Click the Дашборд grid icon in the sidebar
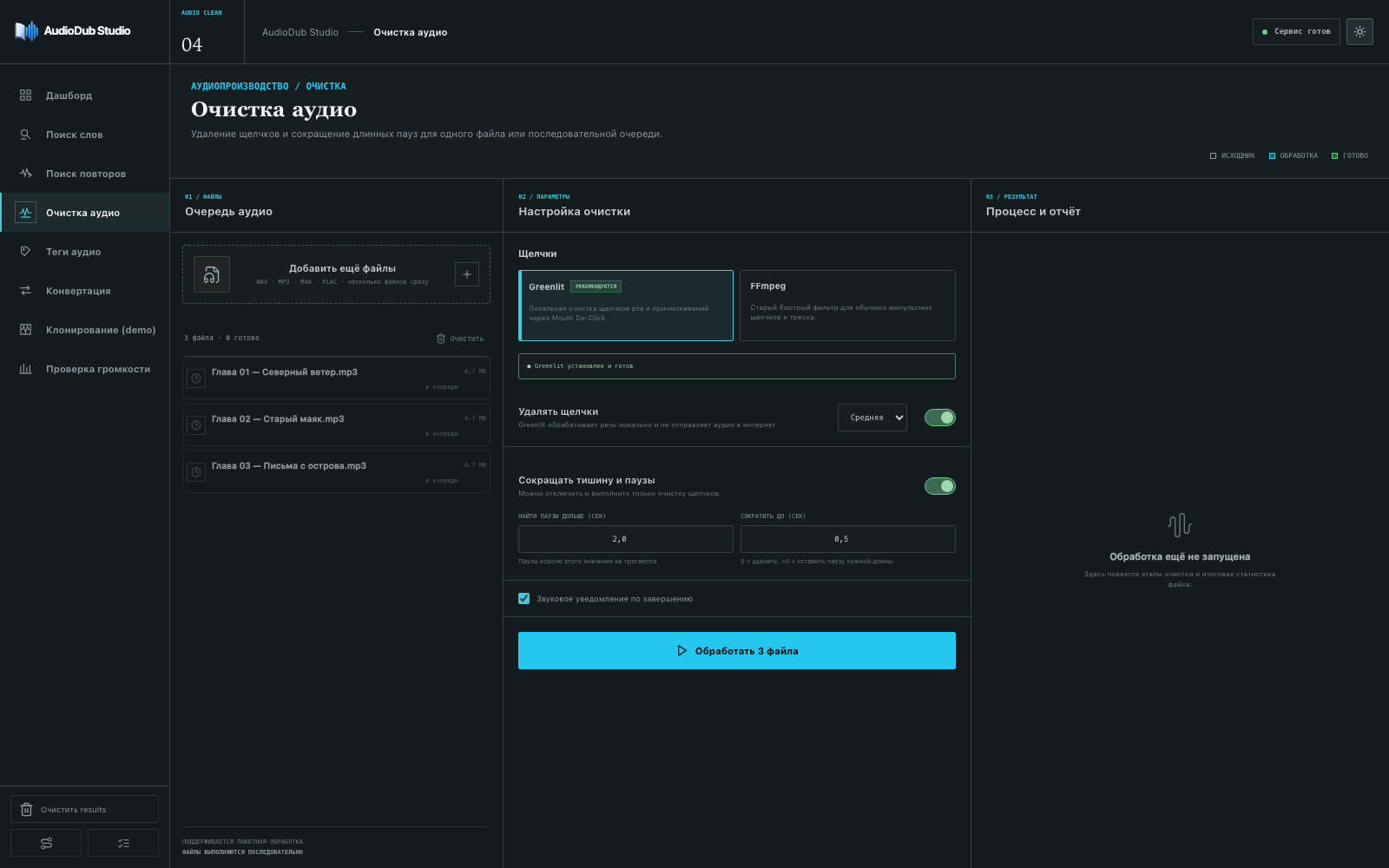Viewport: 1389px width, 868px height. 25,95
